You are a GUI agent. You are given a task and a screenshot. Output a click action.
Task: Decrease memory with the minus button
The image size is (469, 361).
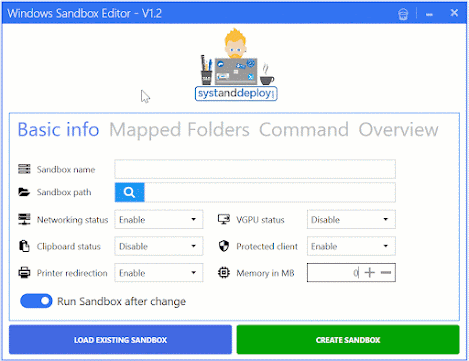coord(386,273)
